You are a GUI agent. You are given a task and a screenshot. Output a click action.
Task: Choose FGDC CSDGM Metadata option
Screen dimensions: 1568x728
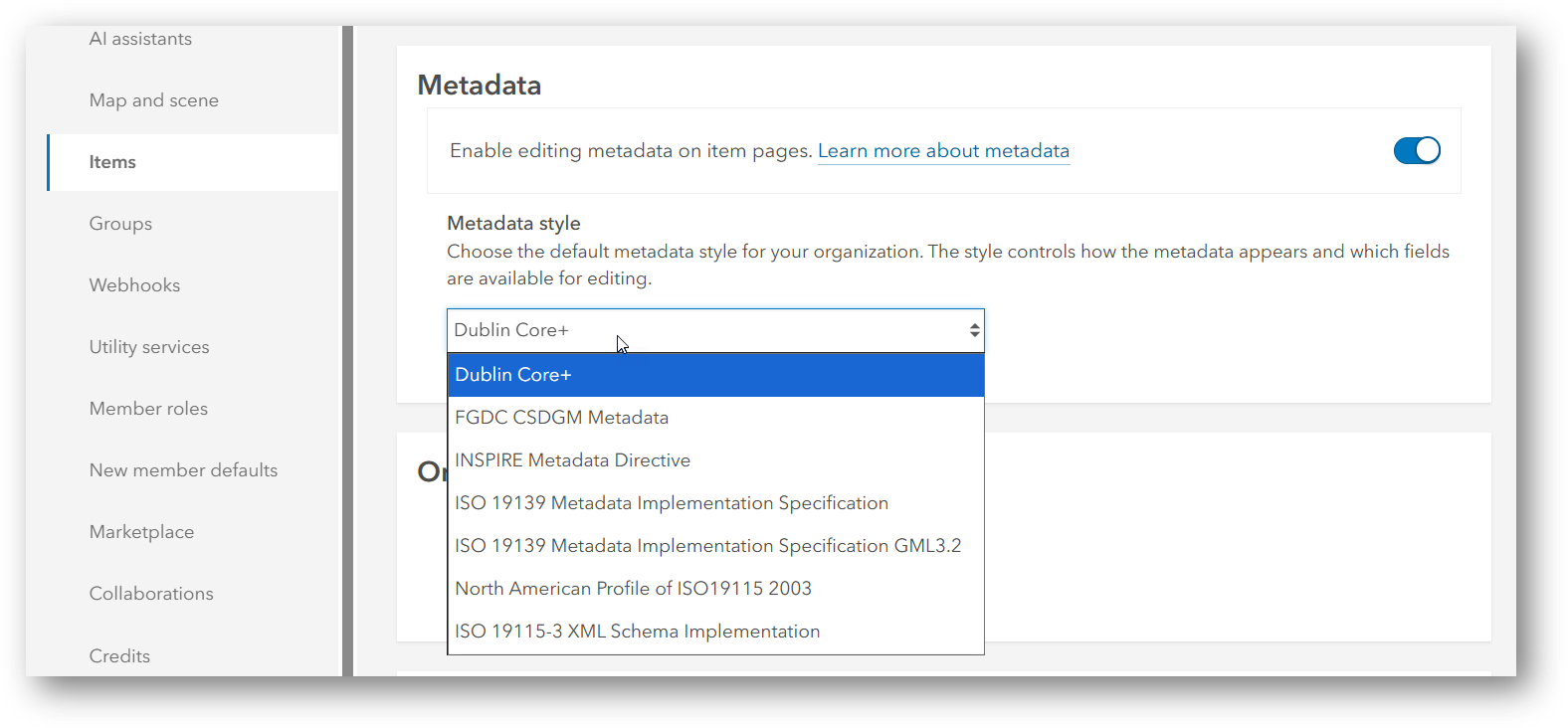561,418
